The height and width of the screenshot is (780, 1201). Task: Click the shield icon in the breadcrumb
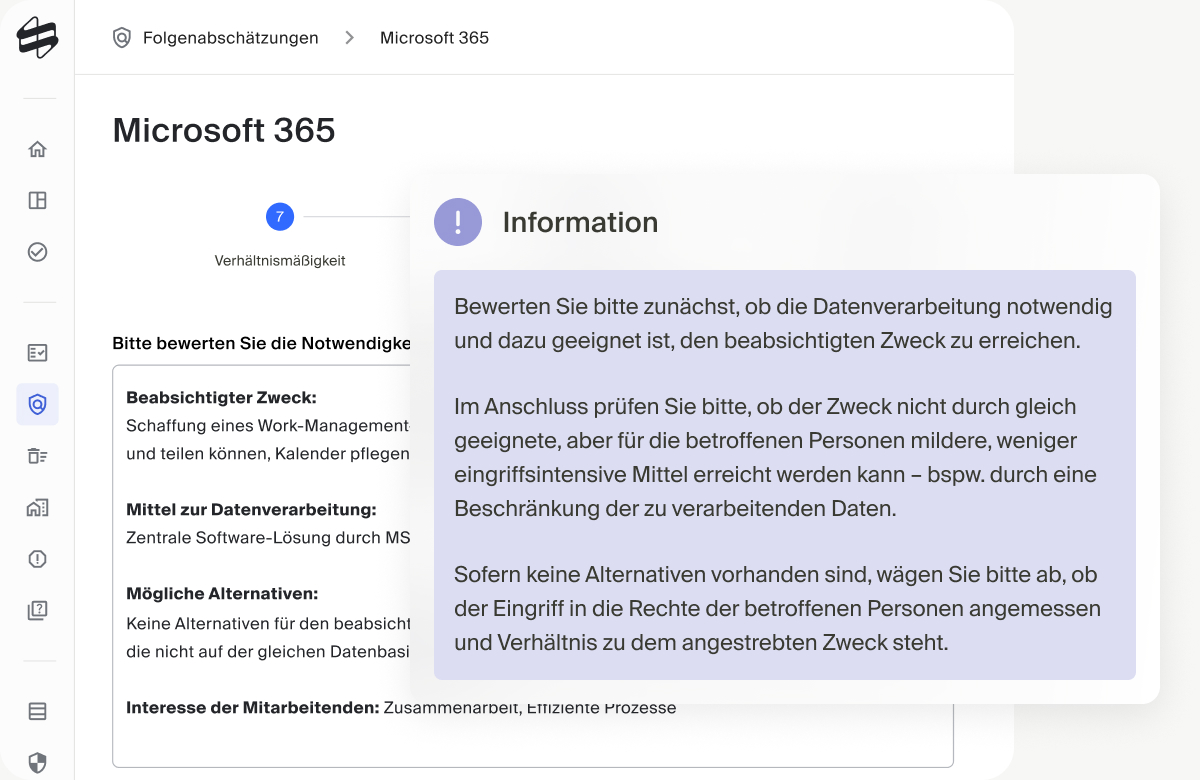(x=122, y=38)
